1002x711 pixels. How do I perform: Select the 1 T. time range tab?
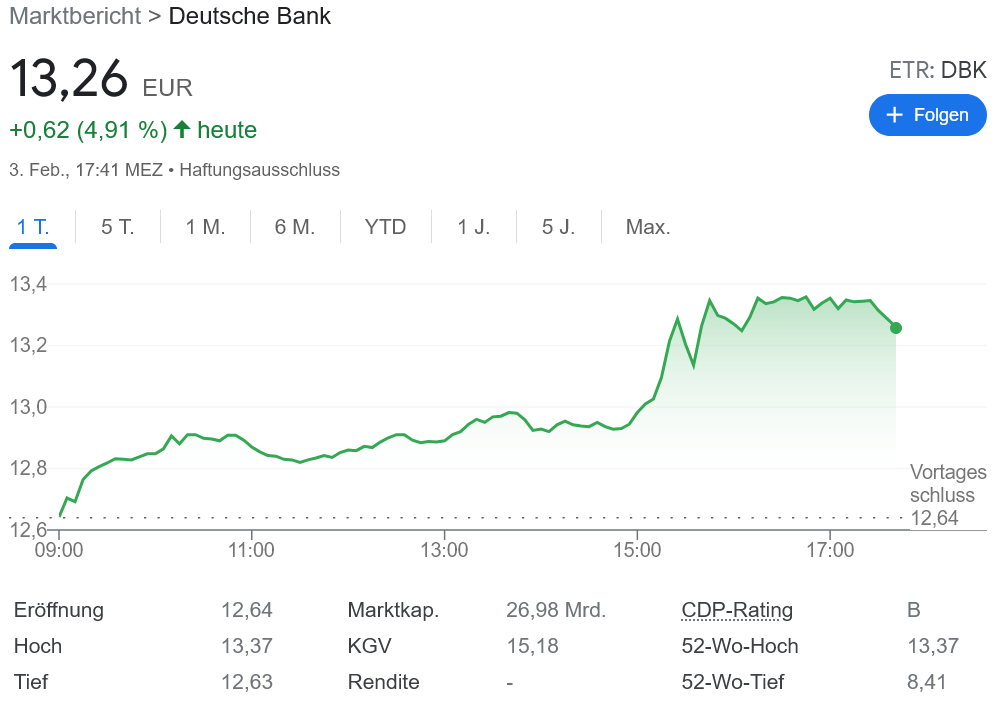click(x=33, y=227)
